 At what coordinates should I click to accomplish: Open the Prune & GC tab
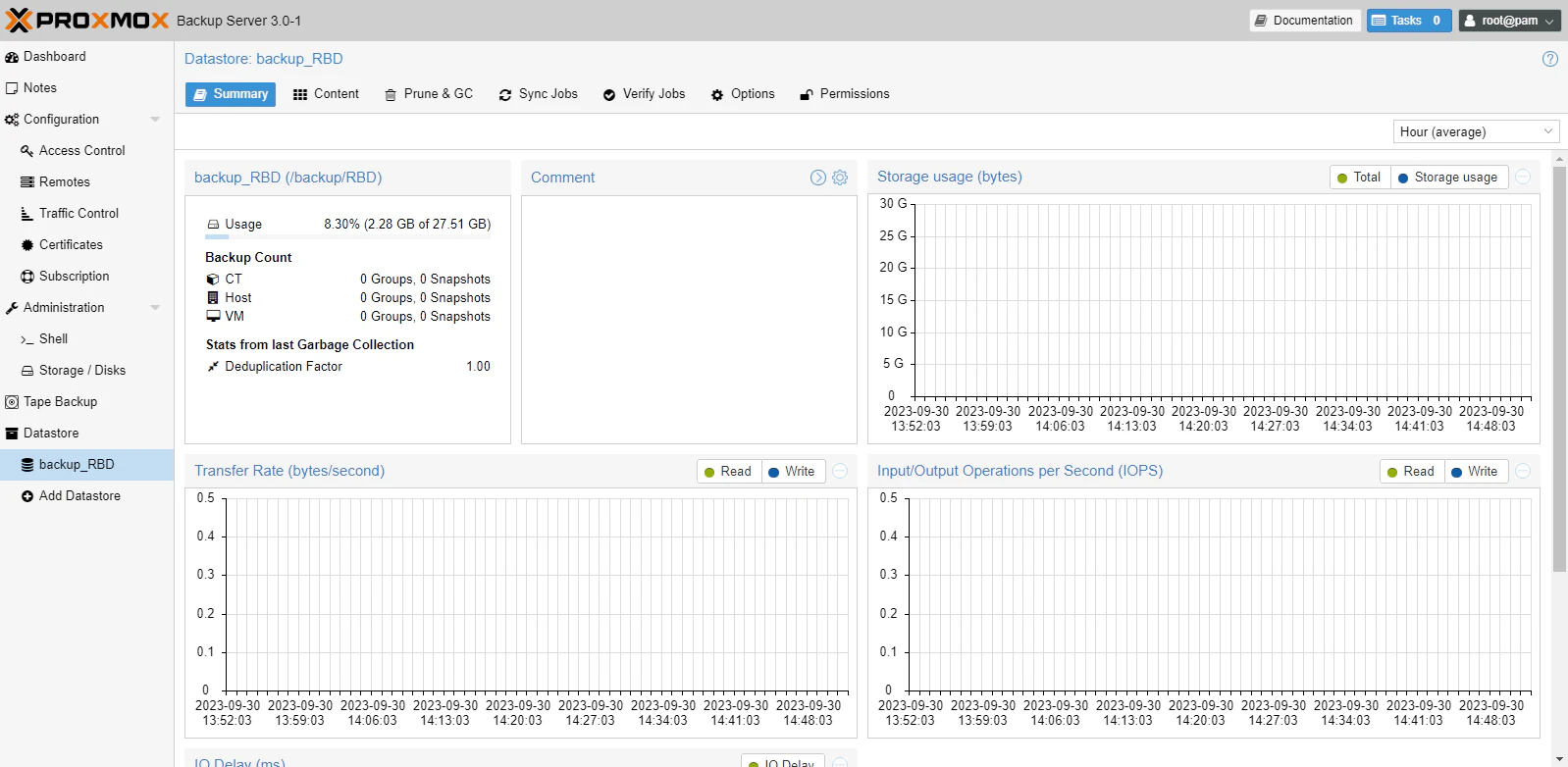pos(429,94)
